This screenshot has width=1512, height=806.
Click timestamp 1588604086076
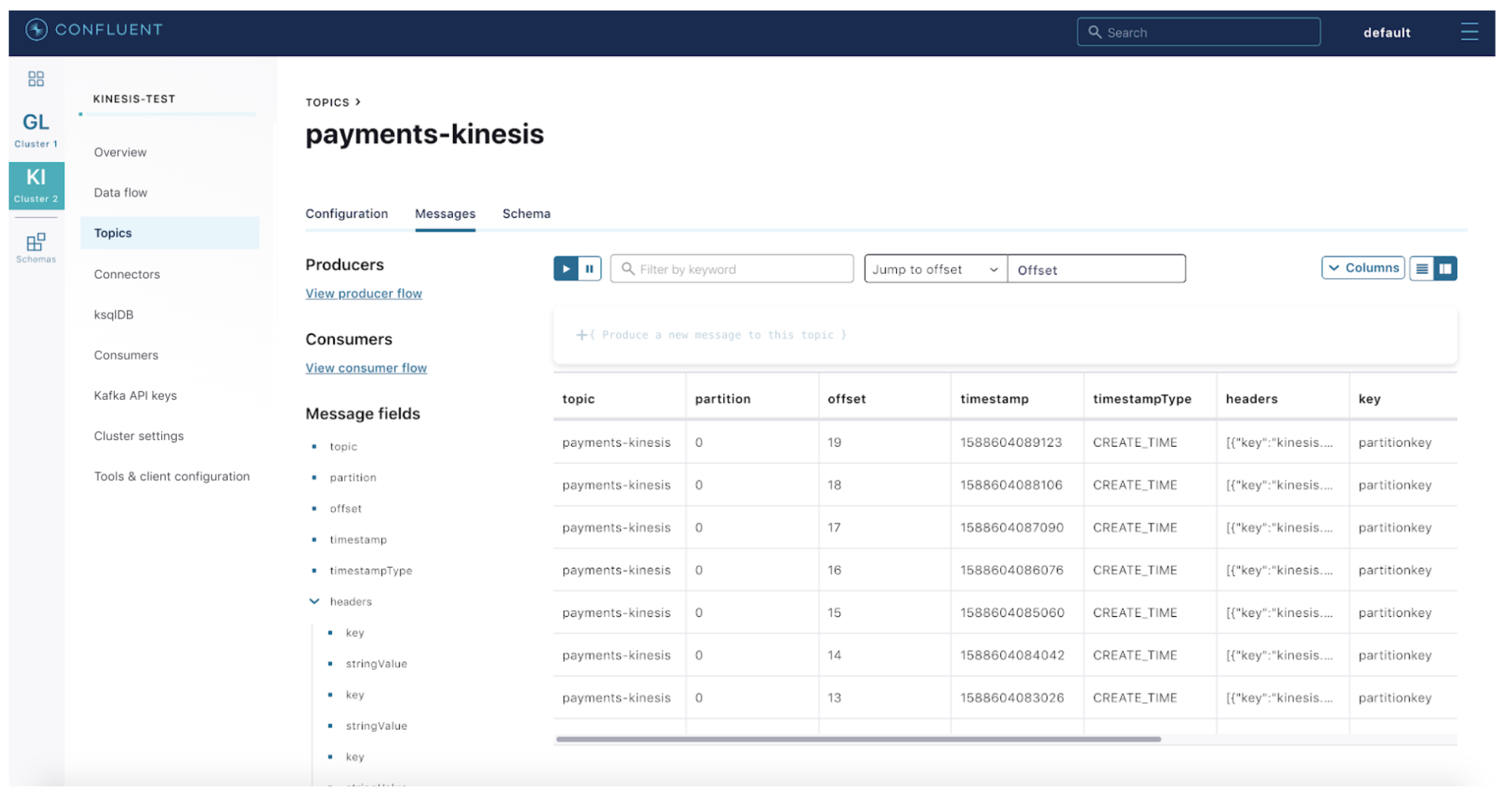(x=1011, y=570)
